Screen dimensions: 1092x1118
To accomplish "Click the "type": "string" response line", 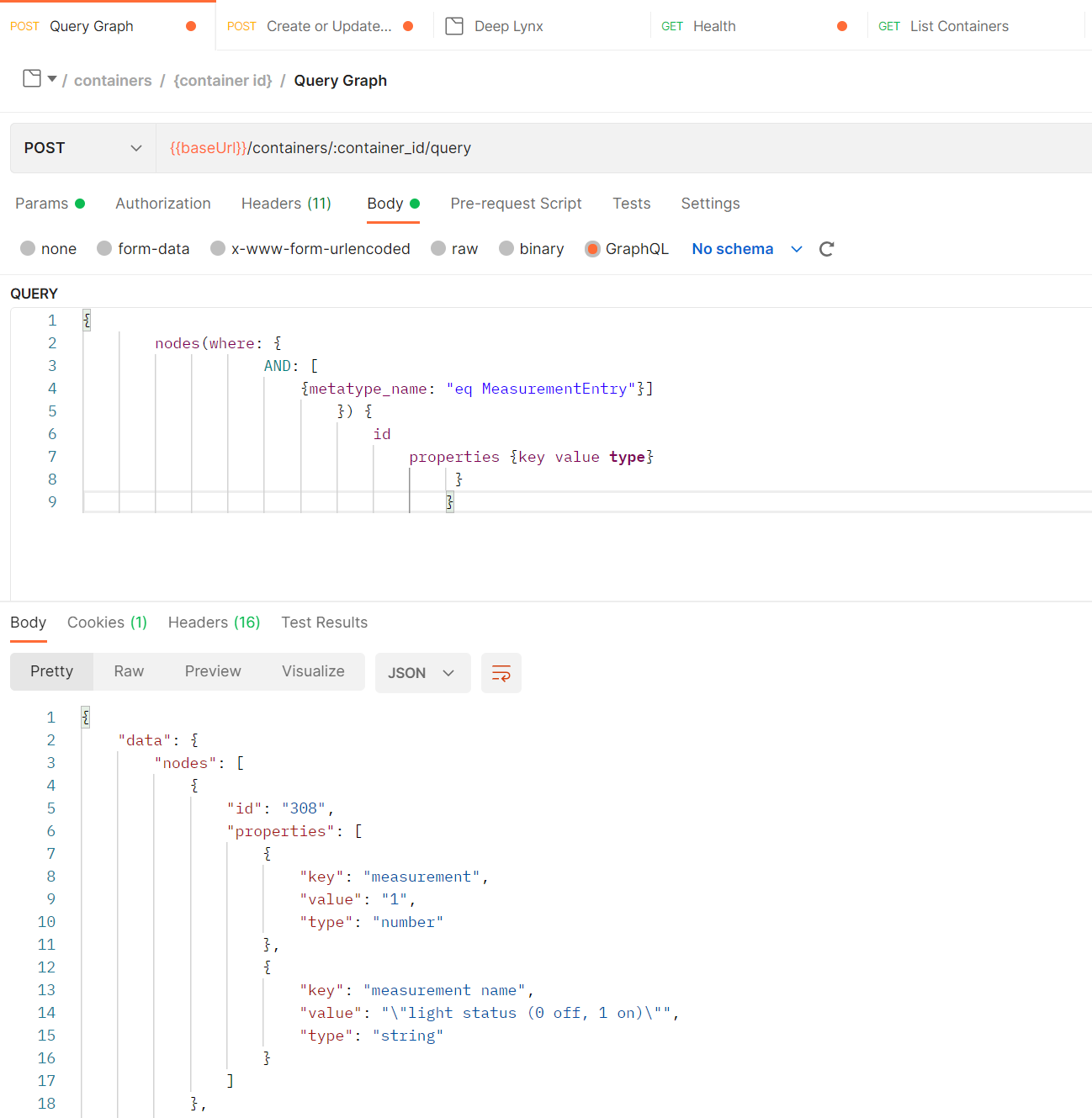I will 371,1036.
